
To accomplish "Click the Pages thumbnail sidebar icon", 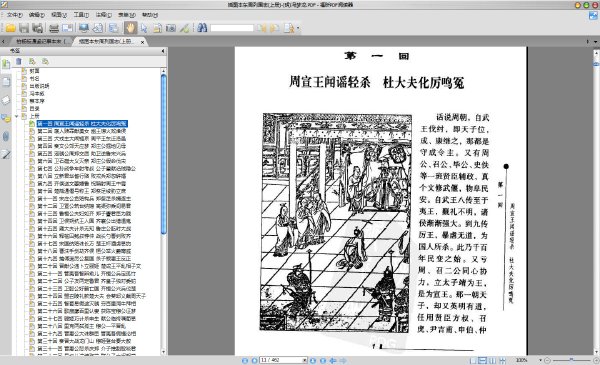I will click(x=6, y=82).
